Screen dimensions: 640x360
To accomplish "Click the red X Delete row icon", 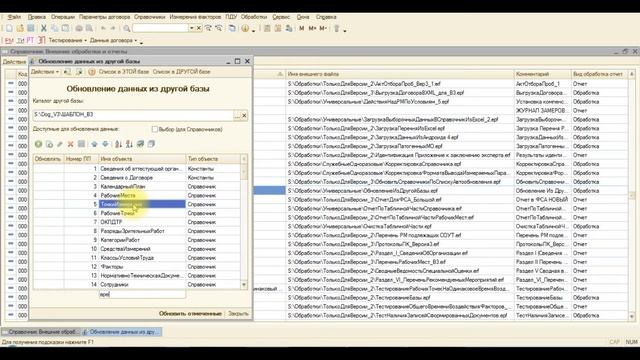I will [x=70, y=144].
